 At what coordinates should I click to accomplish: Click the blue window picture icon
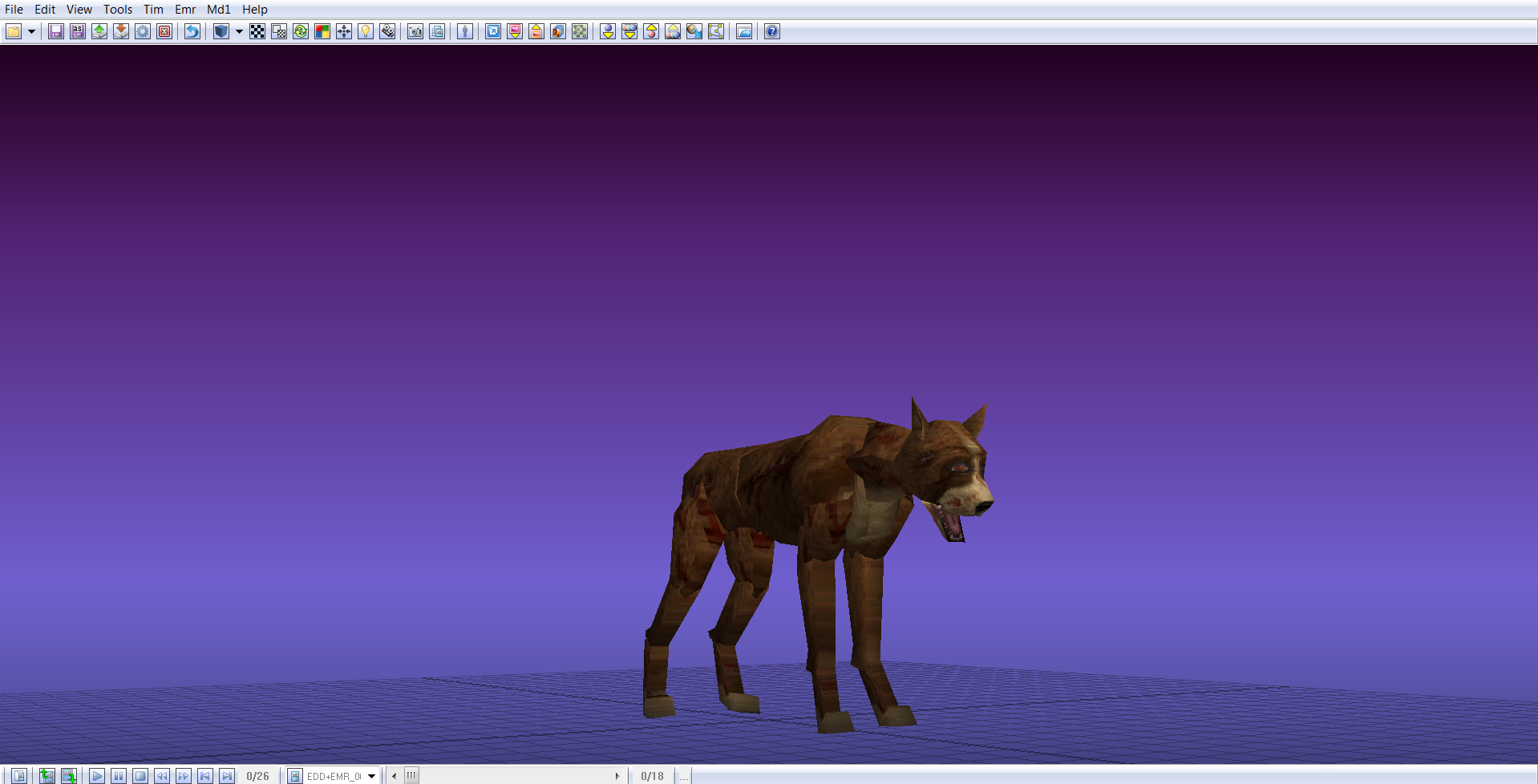coord(744,31)
